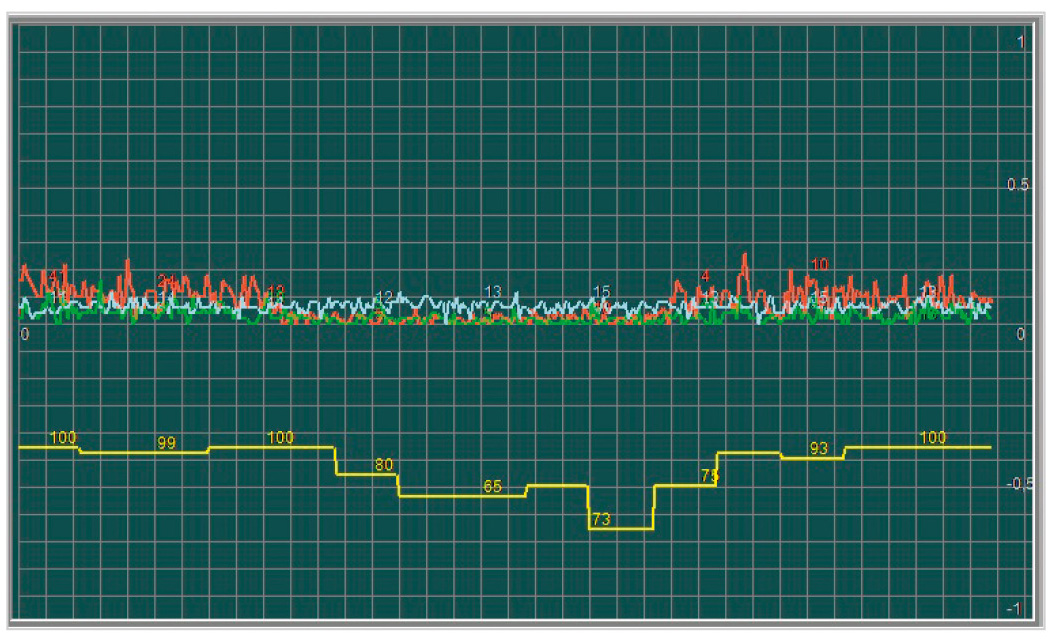Click the "-1" value on the right axis
The height and width of the screenshot is (639, 1055).
tap(1014, 609)
